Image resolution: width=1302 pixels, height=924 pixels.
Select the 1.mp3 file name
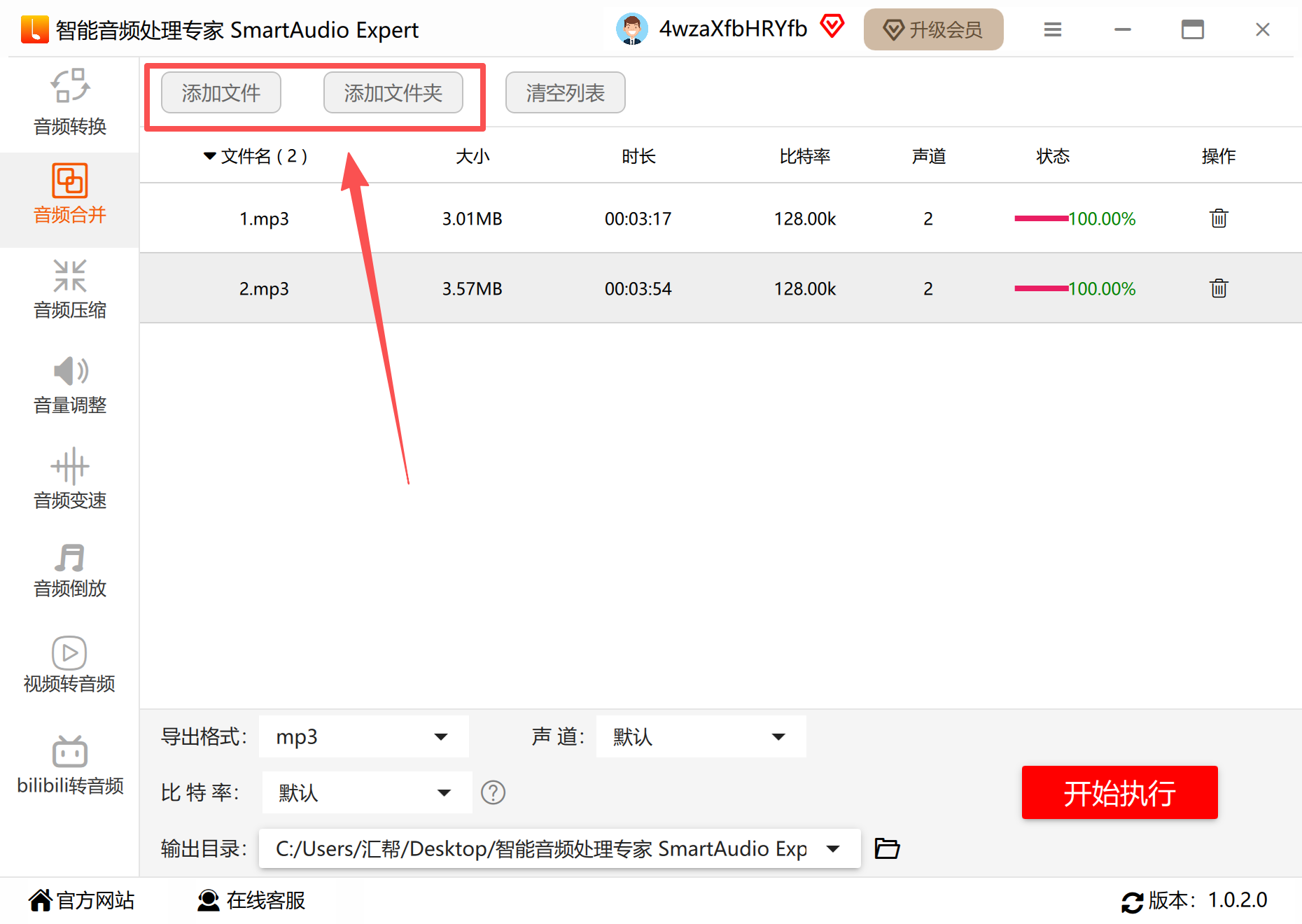(264, 219)
